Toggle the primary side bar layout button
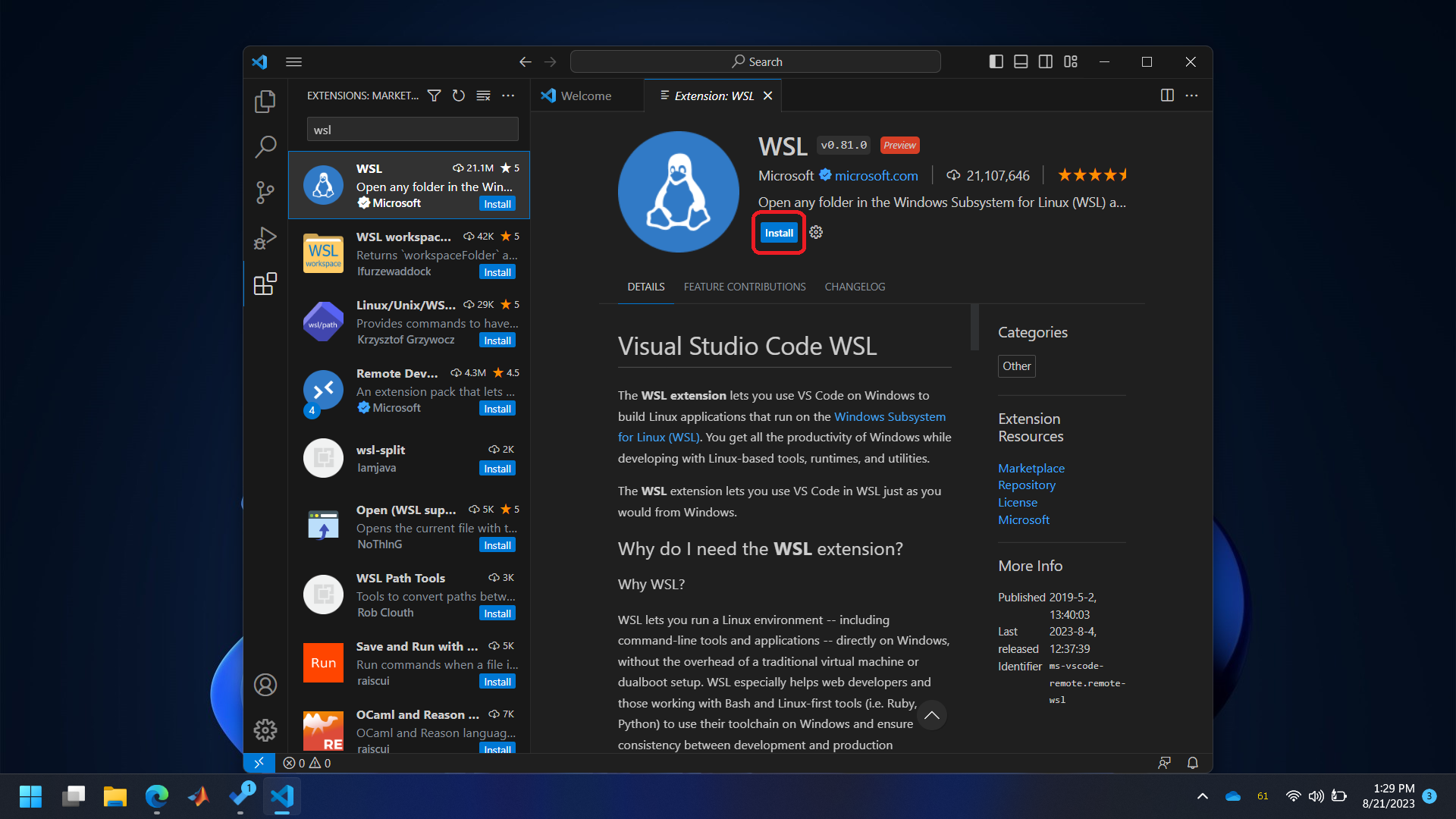 pos(996,61)
